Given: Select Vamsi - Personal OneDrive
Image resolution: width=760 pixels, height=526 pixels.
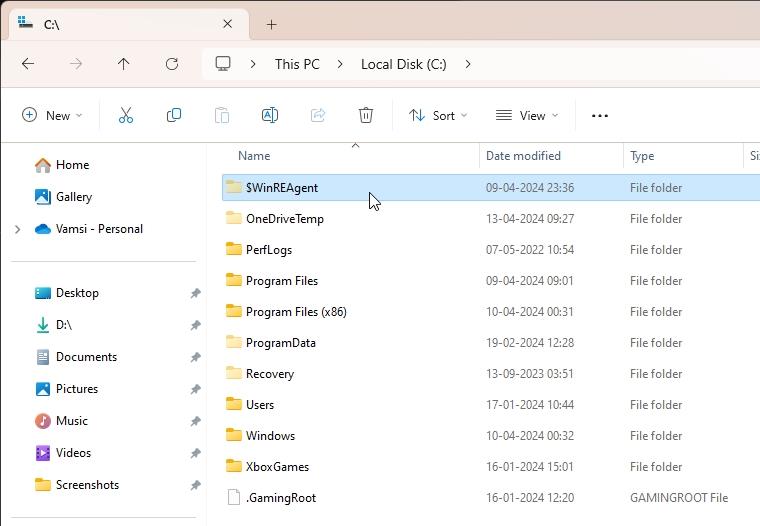Looking at the screenshot, I should [x=89, y=229].
